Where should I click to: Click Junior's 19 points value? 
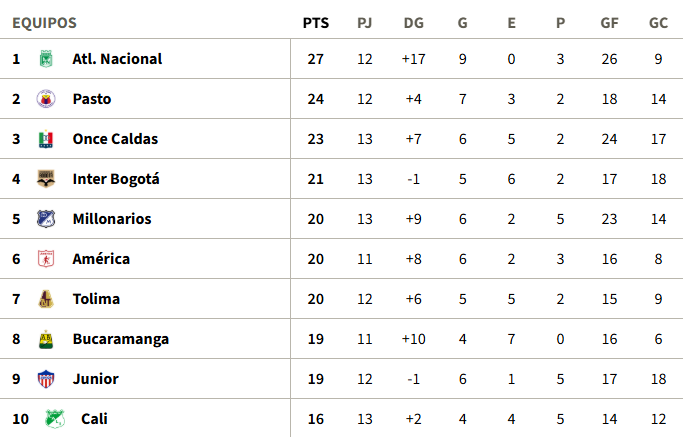click(x=315, y=379)
